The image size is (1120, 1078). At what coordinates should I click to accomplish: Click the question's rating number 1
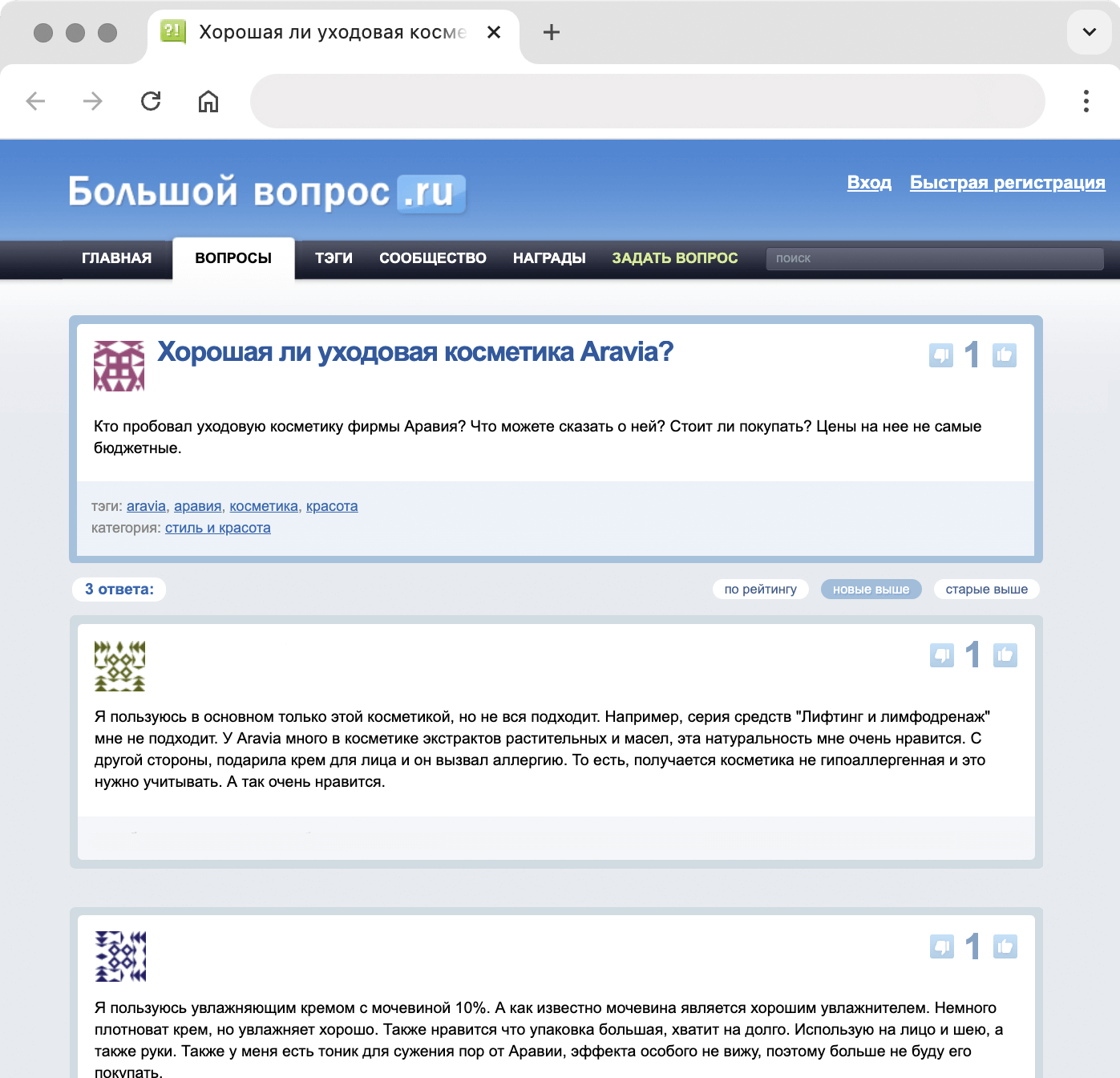tap(972, 355)
